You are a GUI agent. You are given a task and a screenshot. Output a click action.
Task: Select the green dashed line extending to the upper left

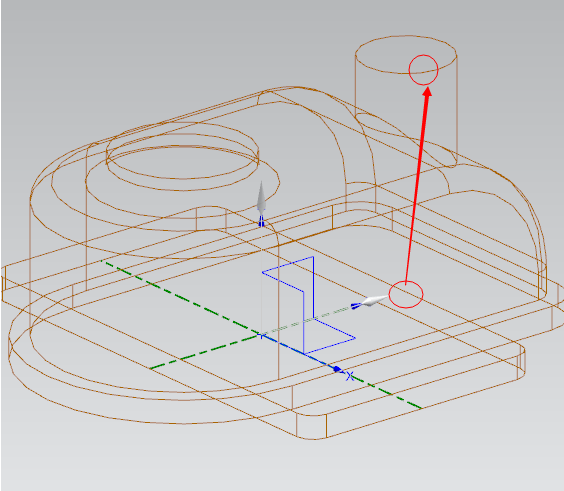pos(180,297)
